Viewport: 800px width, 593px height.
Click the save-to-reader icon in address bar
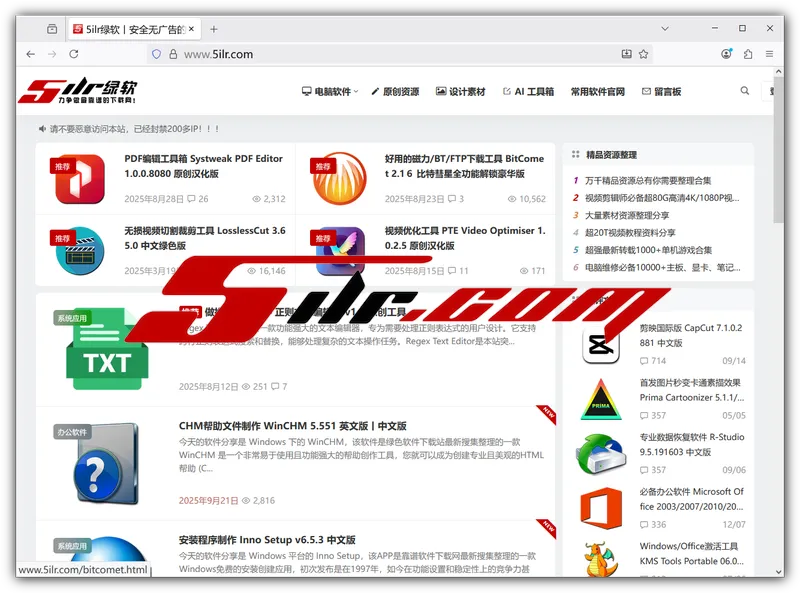coord(627,54)
